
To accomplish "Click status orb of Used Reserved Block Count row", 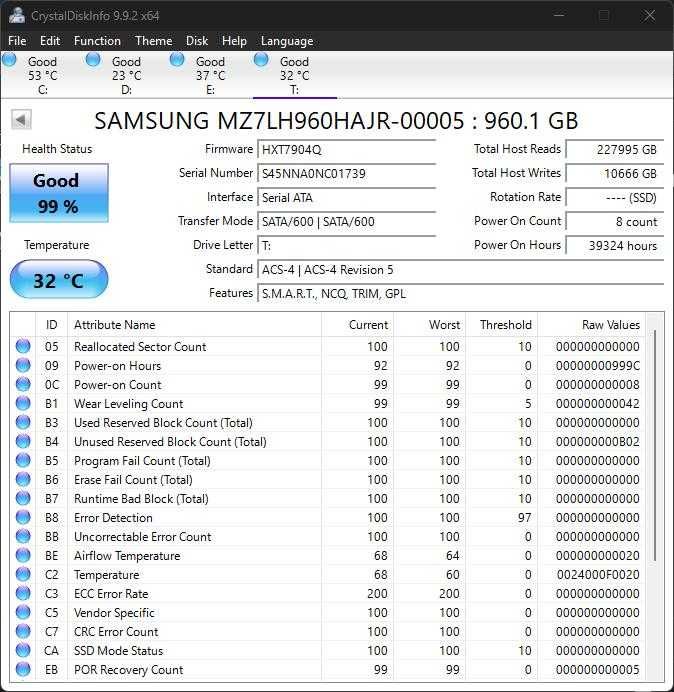I will coord(23,422).
